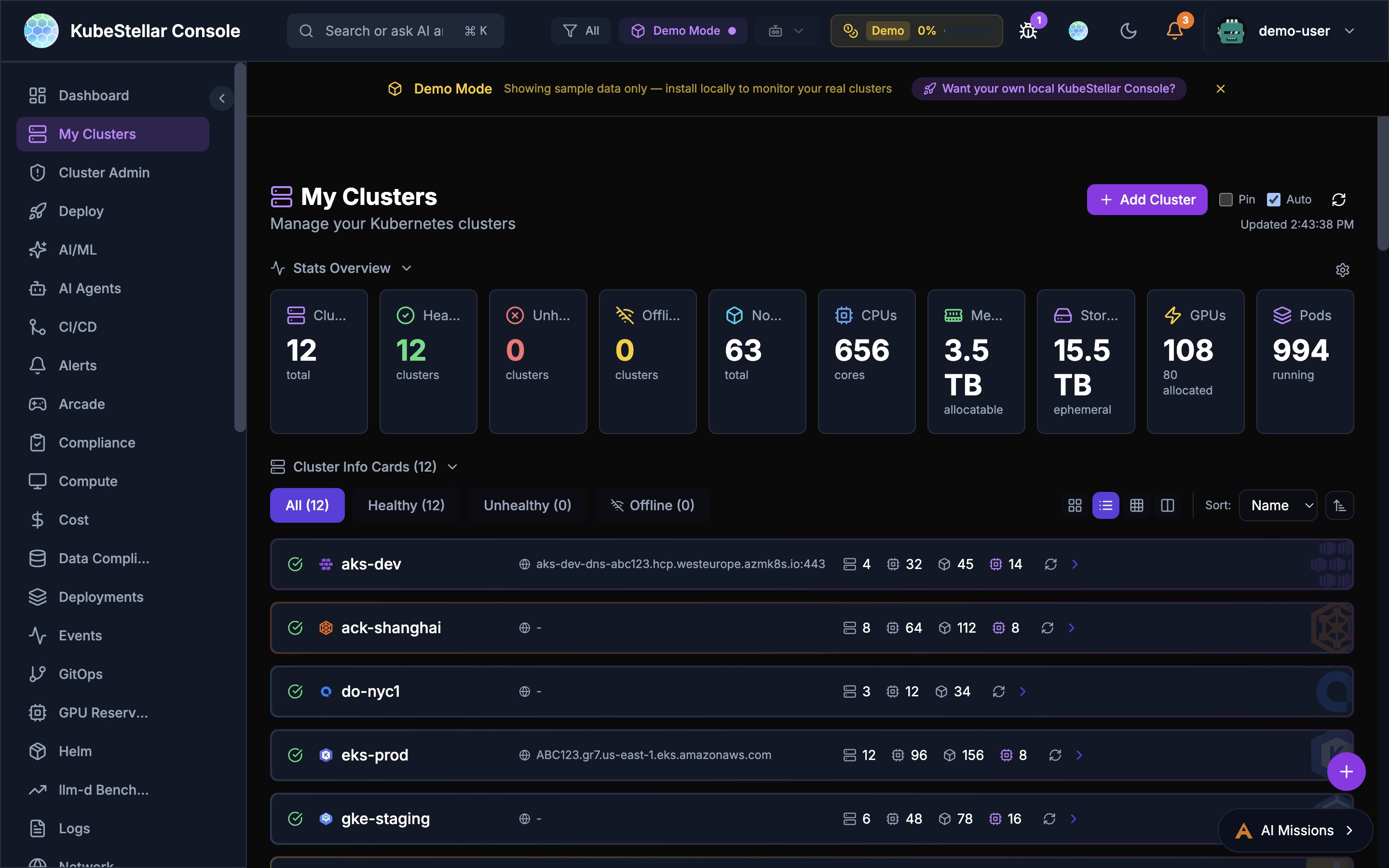Open the notifications bell
Screen dimensions: 1389x868
(1174, 31)
